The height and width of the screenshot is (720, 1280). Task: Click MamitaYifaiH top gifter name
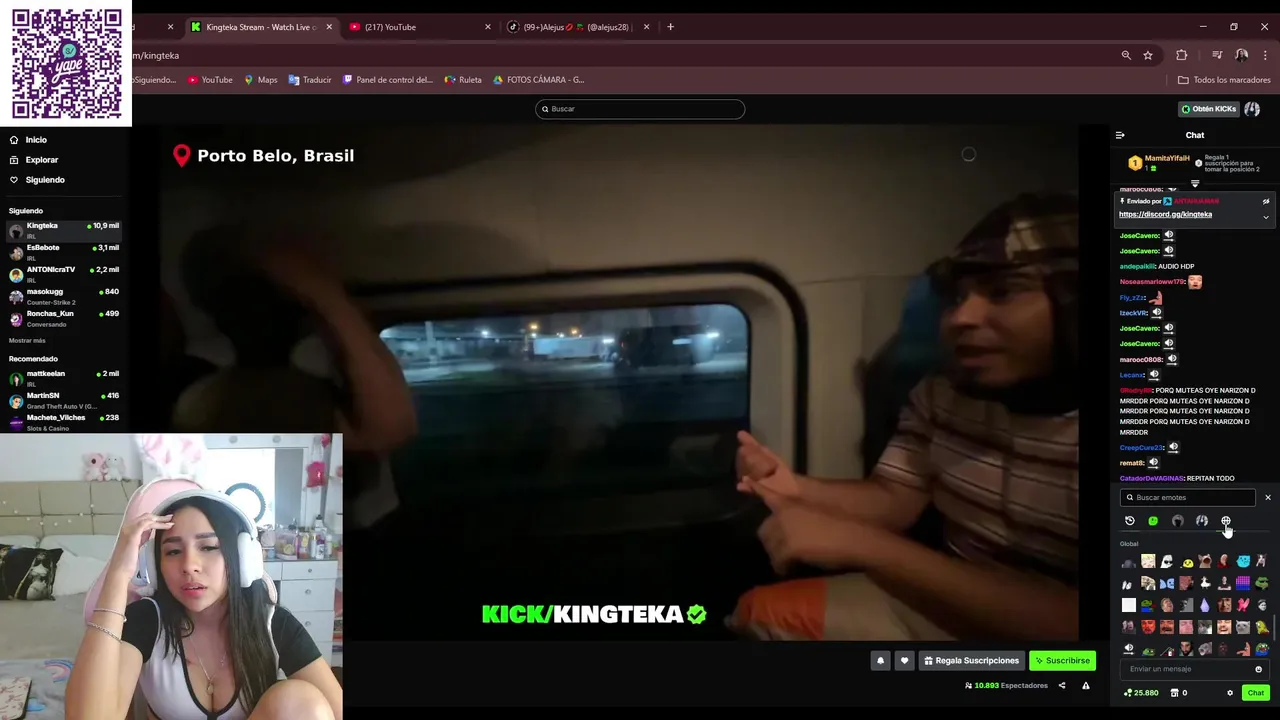[x=1167, y=158]
